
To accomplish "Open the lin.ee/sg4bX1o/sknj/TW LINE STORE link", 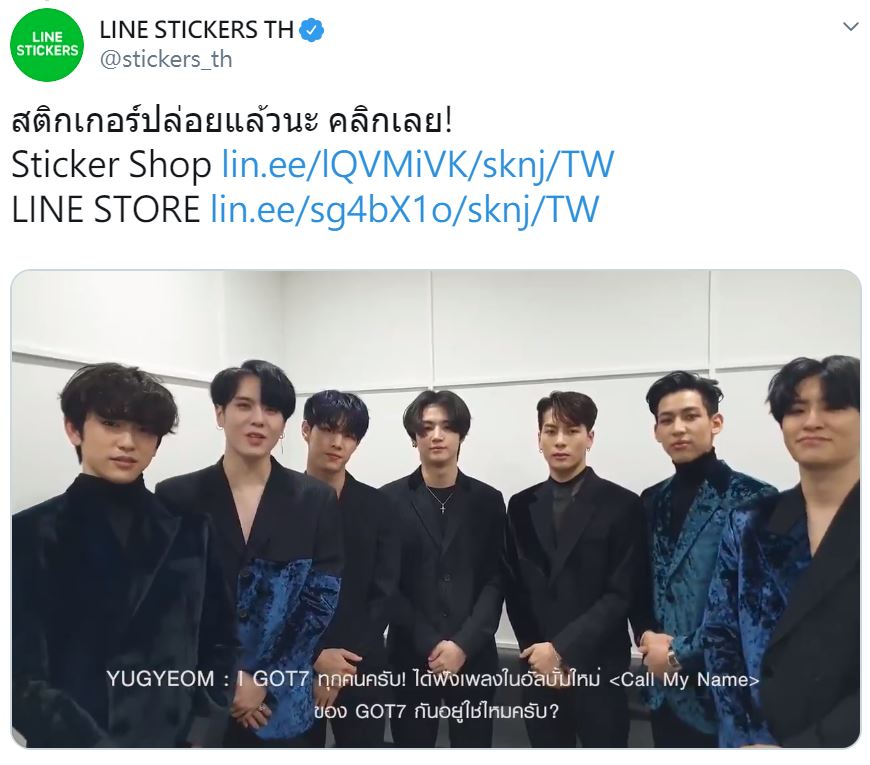I will [405, 209].
